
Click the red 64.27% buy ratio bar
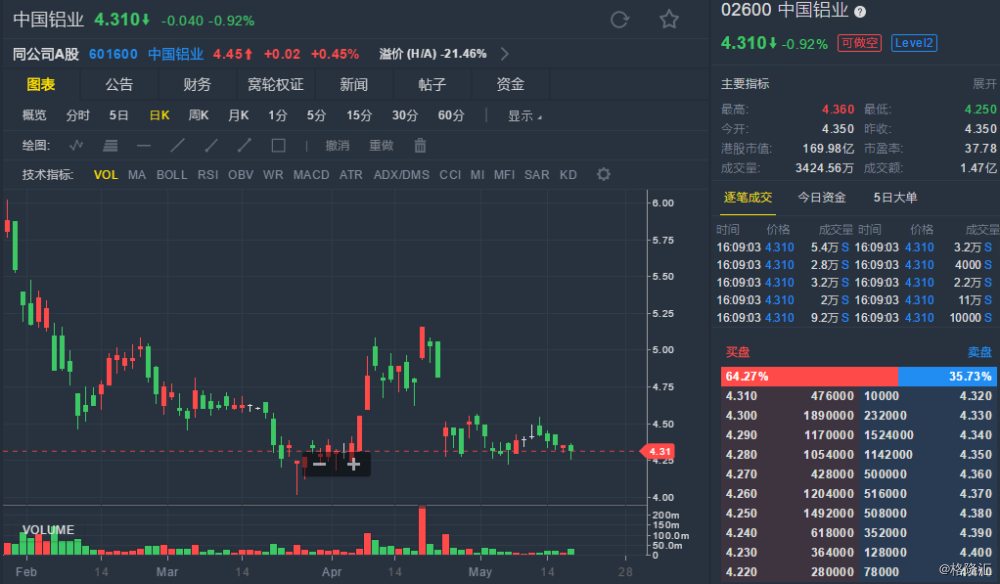tap(809, 376)
